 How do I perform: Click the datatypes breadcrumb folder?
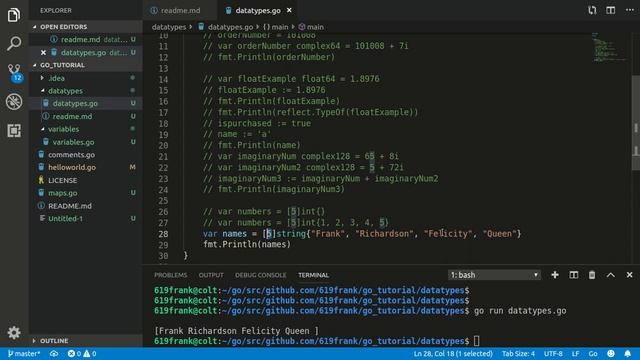(169, 27)
